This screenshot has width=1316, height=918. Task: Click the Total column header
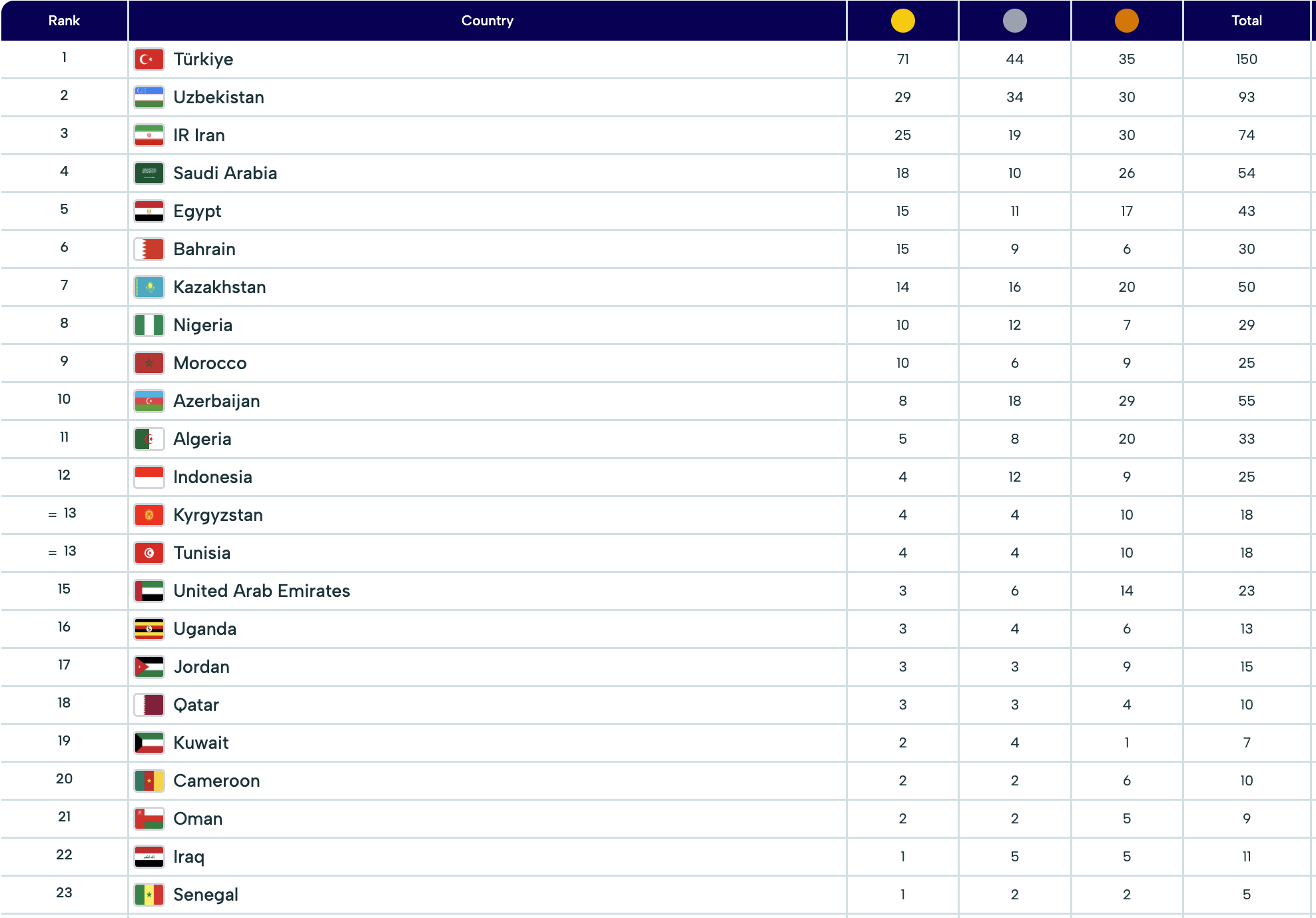point(1246,21)
